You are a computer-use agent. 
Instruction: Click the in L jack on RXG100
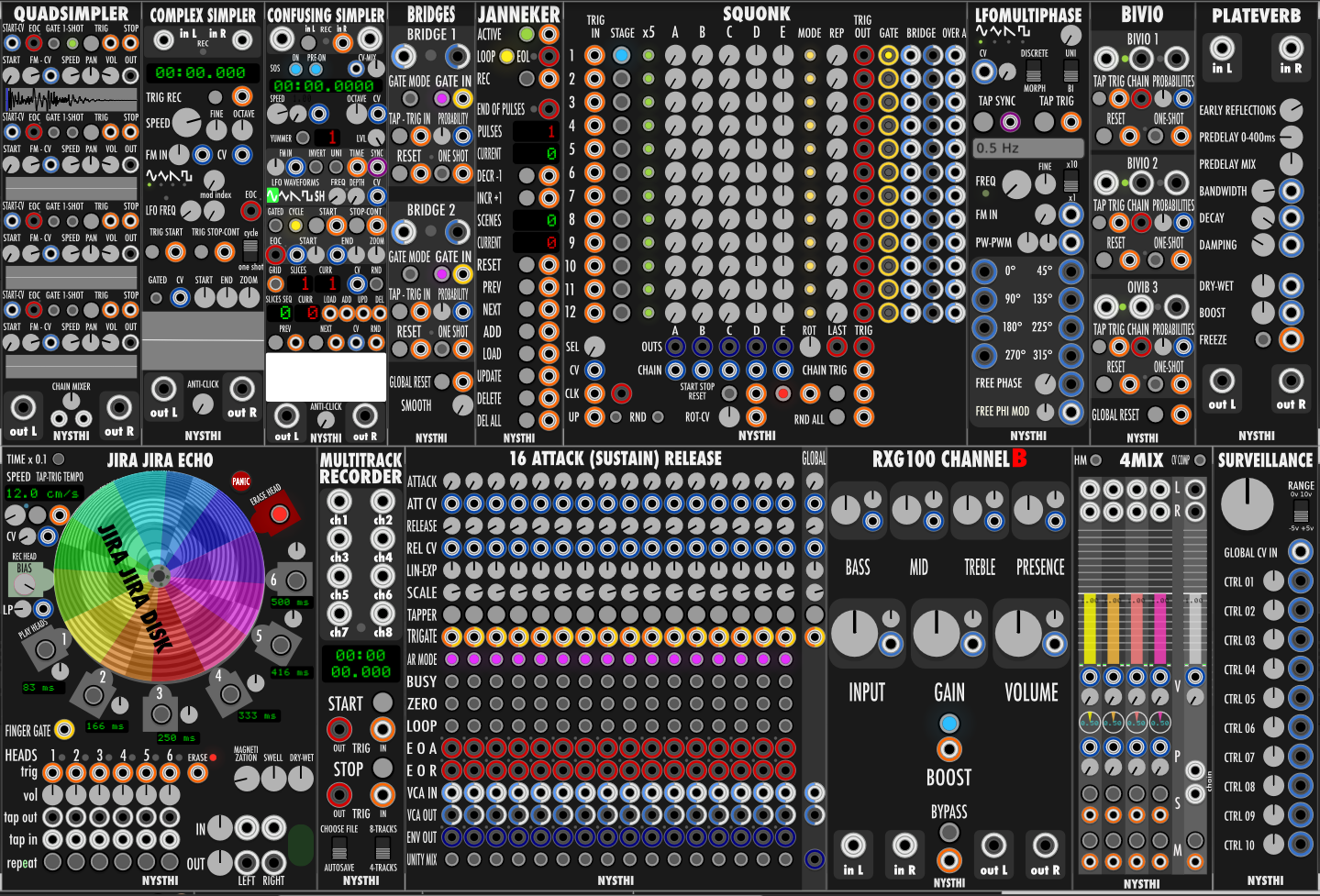(x=853, y=846)
